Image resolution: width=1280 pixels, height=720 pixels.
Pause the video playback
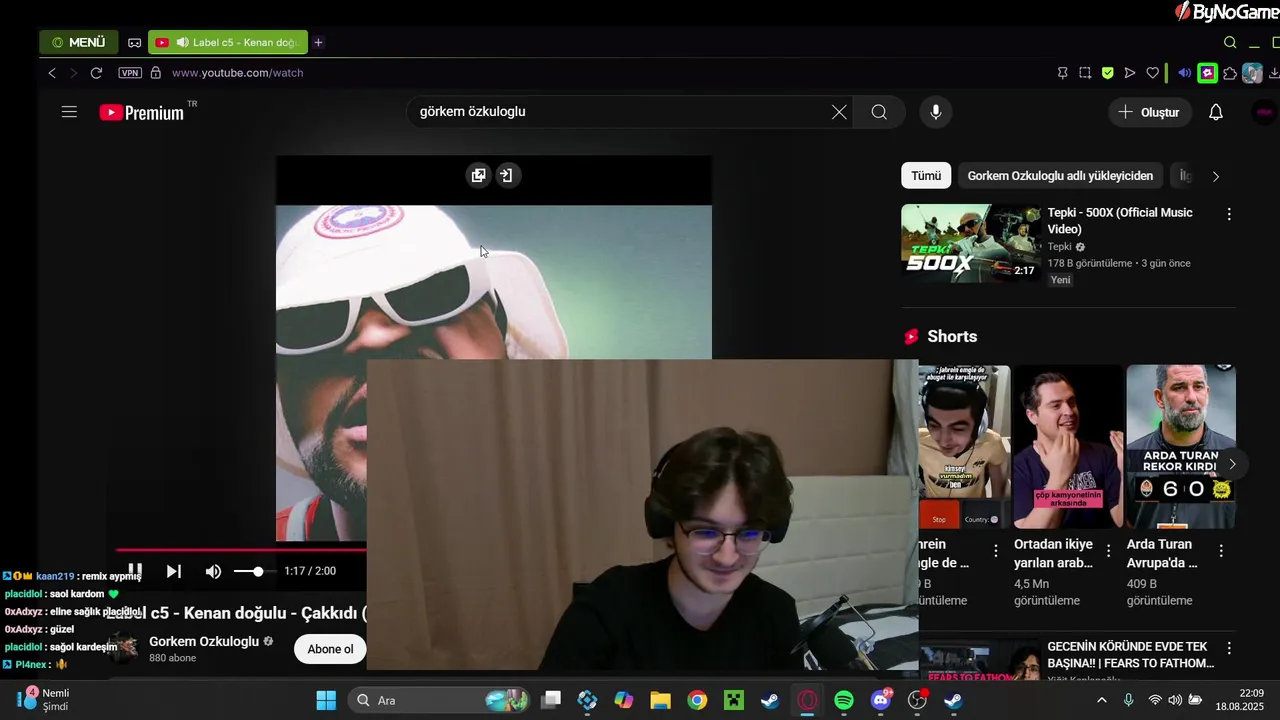[135, 571]
